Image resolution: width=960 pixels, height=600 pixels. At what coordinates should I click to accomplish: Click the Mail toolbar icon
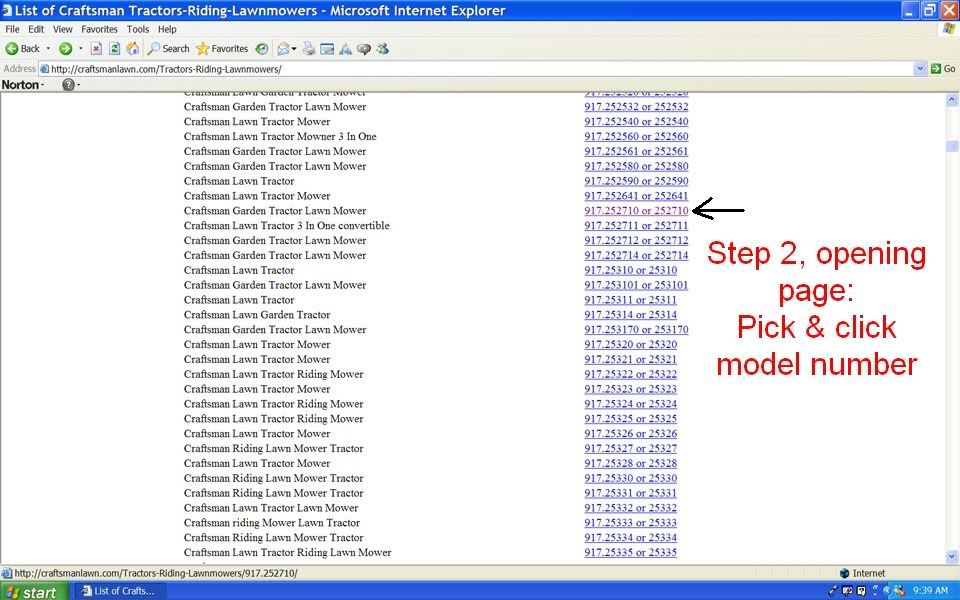point(283,49)
